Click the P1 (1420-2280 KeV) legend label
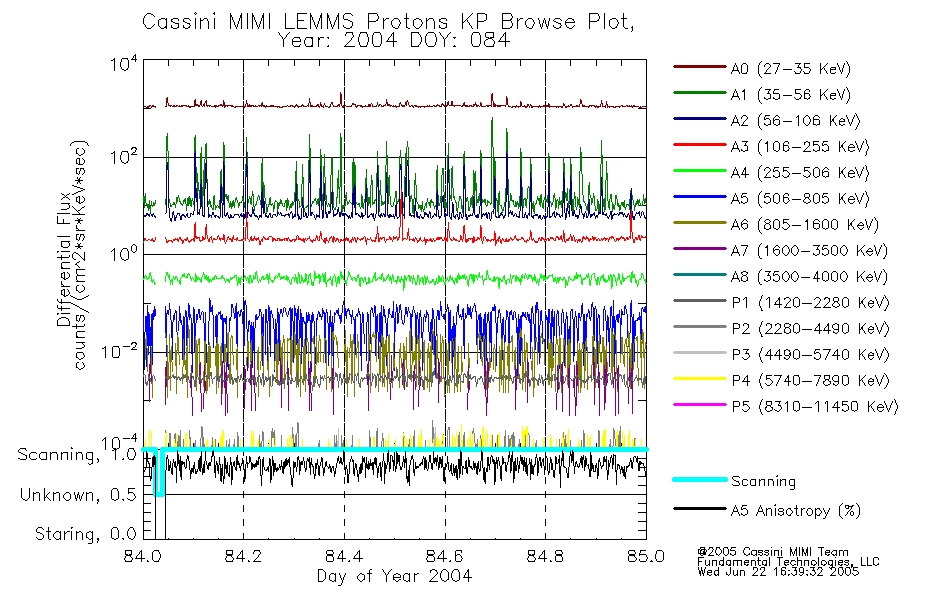 coord(810,303)
